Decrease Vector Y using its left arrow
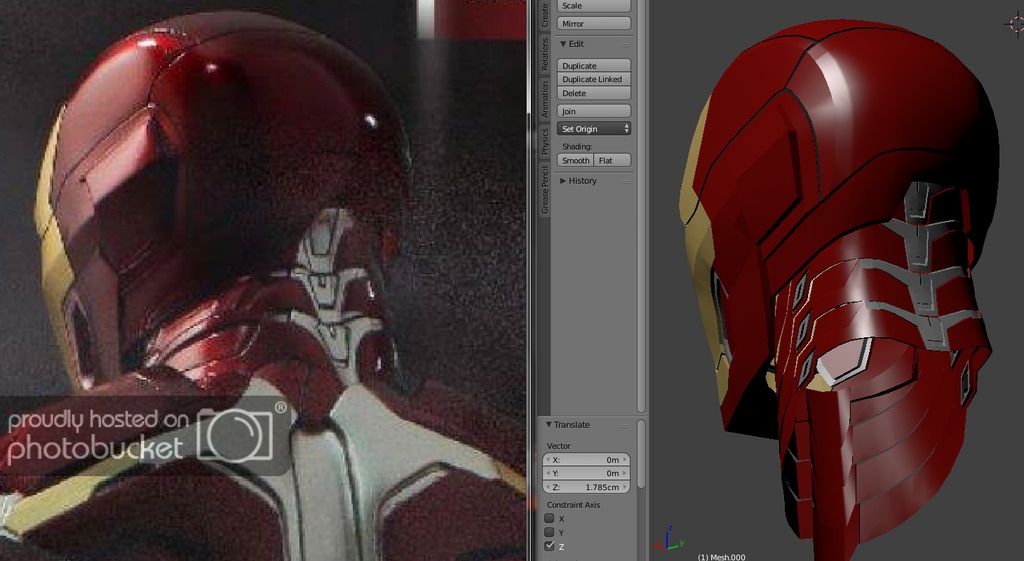This screenshot has width=1024, height=561. coord(547,473)
